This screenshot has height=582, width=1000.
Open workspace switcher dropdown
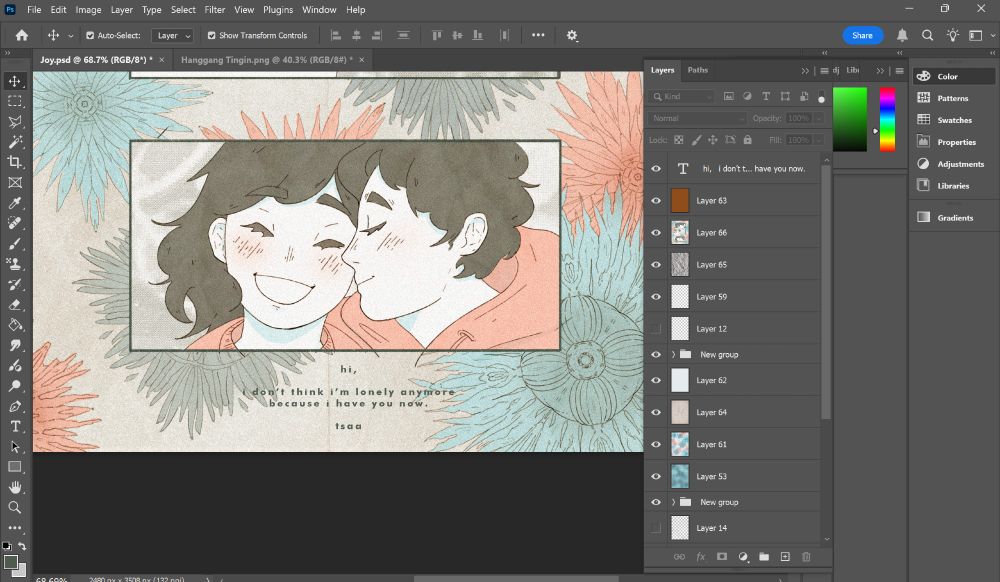click(978, 36)
